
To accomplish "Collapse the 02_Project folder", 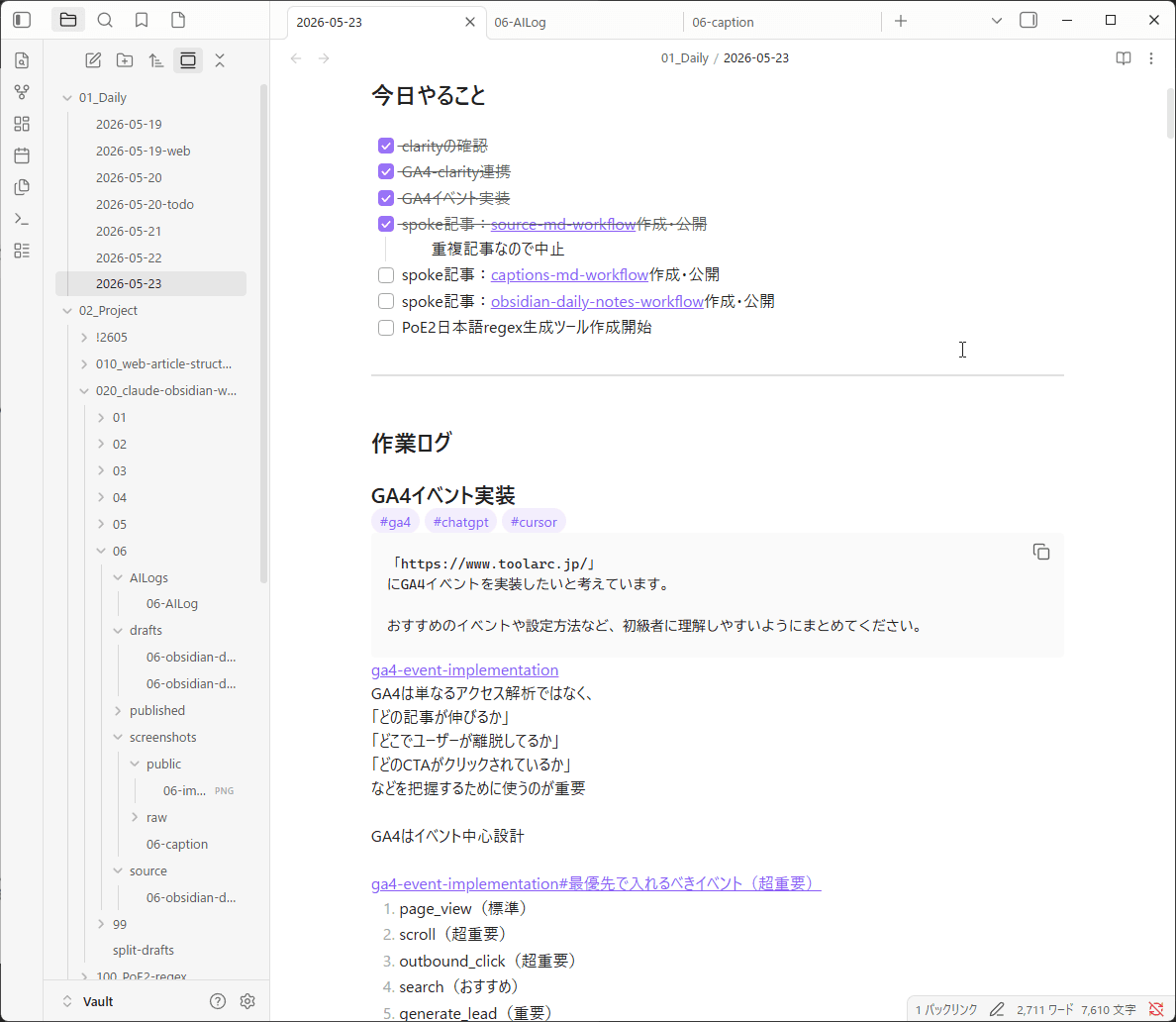I will (66, 311).
